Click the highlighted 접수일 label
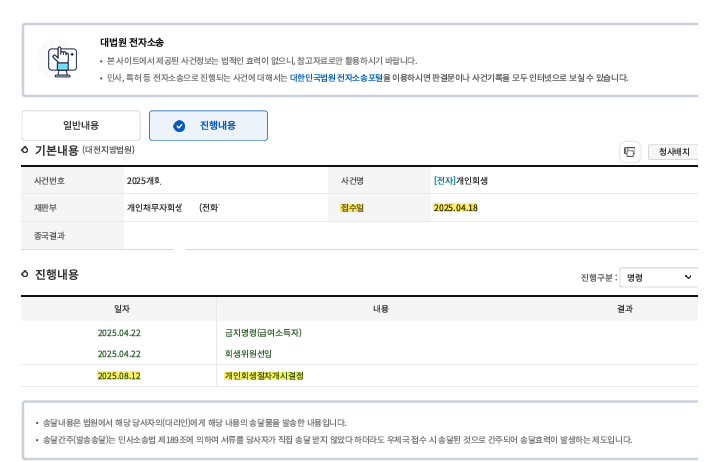 [352, 208]
